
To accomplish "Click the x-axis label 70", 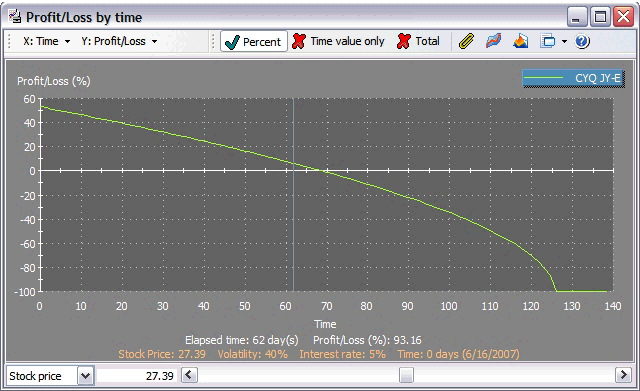I will pos(326,306).
